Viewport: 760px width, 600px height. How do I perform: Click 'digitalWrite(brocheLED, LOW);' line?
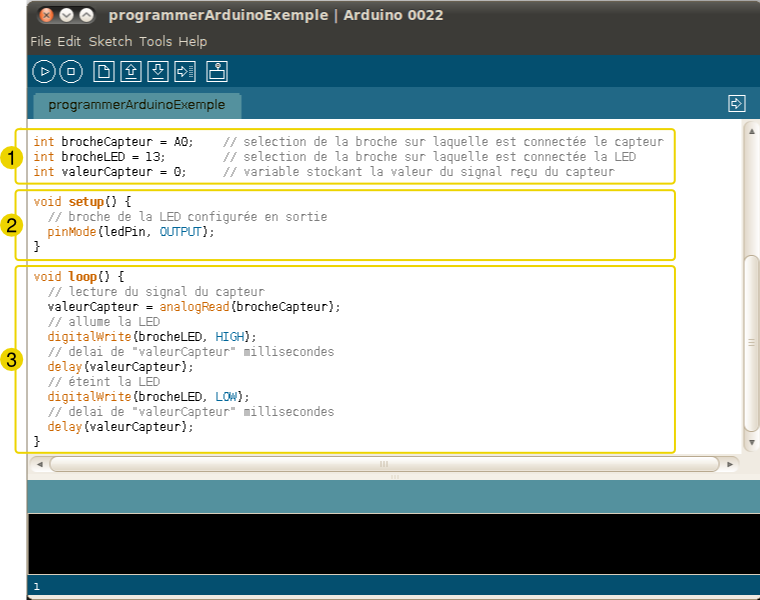tap(148, 397)
